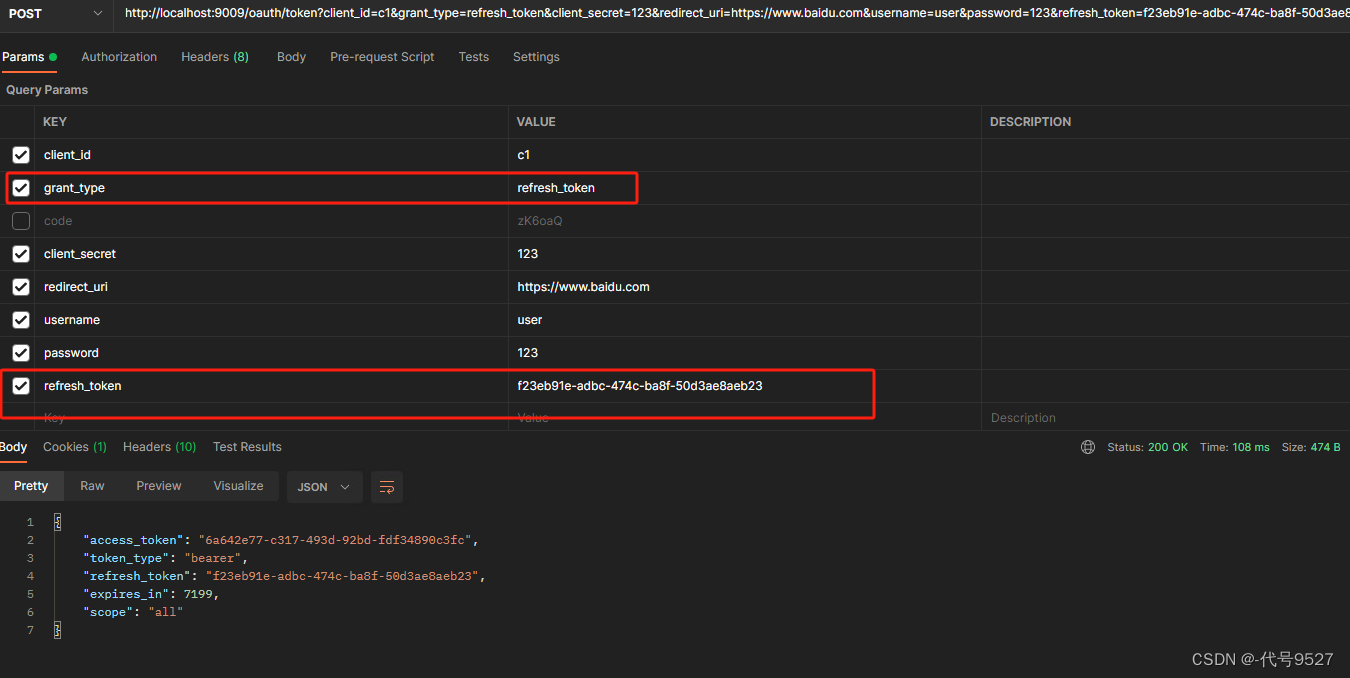The width and height of the screenshot is (1350, 678).
Task: Click the Visualize response button
Action: tap(238, 486)
